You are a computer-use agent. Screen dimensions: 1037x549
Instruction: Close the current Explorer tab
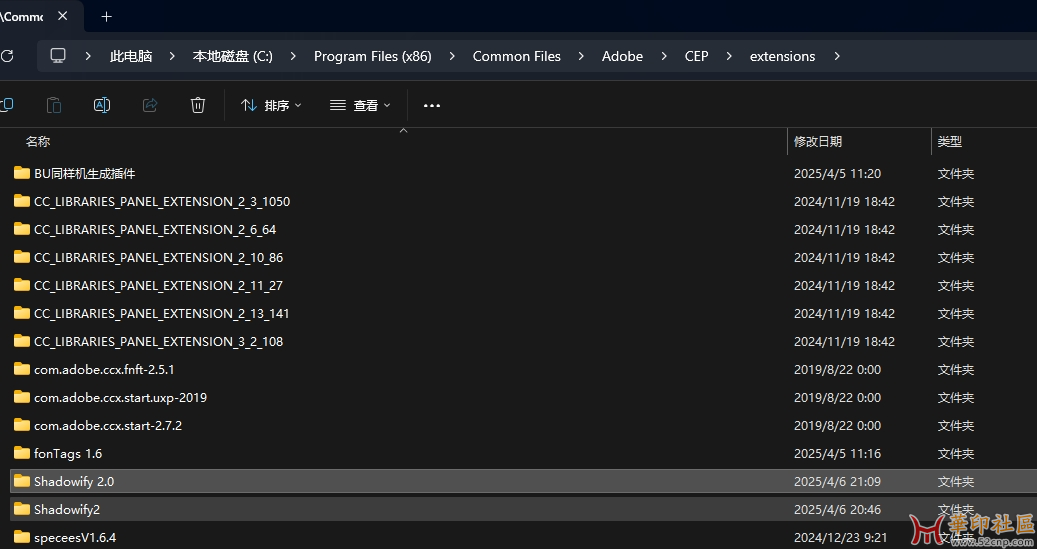click(x=62, y=16)
